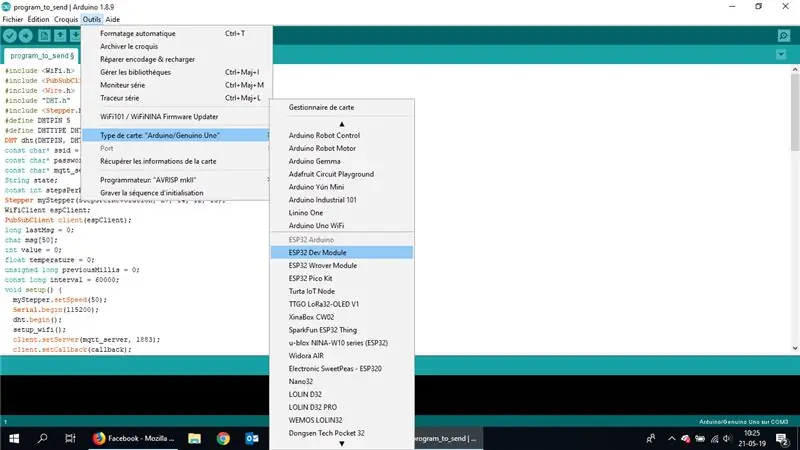800x450 pixels.
Task: Select Nano32 board
Action: pyautogui.click(x=342, y=382)
